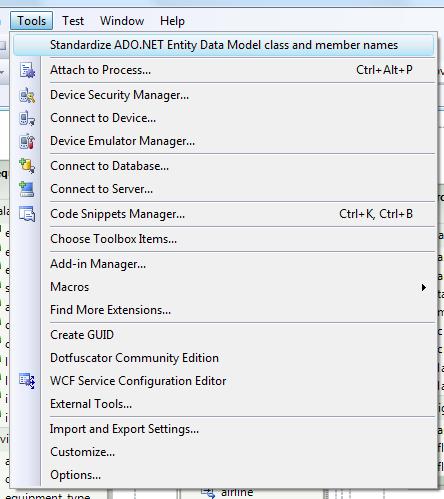The width and height of the screenshot is (444, 499).
Task: Open WCF Service Configuration Editor
Action: point(224,381)
